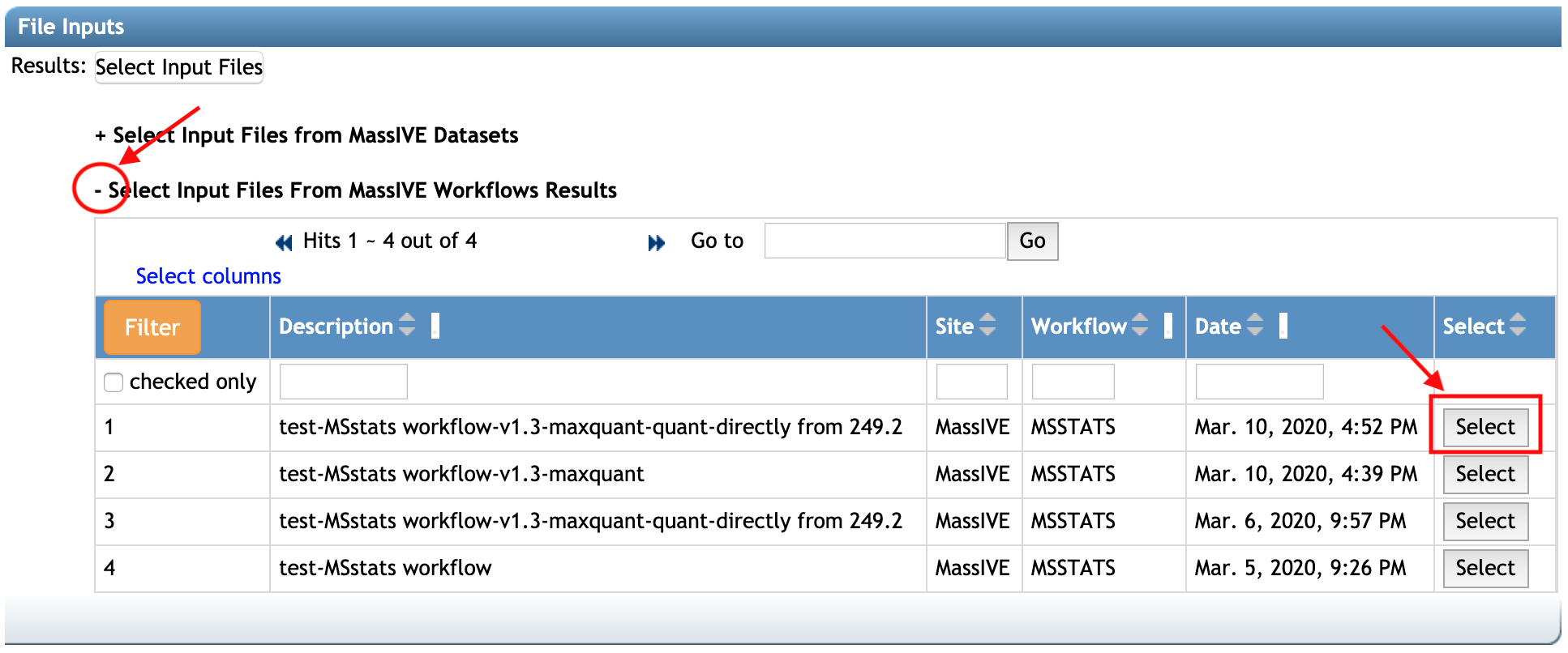
Task: Go to next page of hits
Action: pyautogui.click(x=656, y=242)
